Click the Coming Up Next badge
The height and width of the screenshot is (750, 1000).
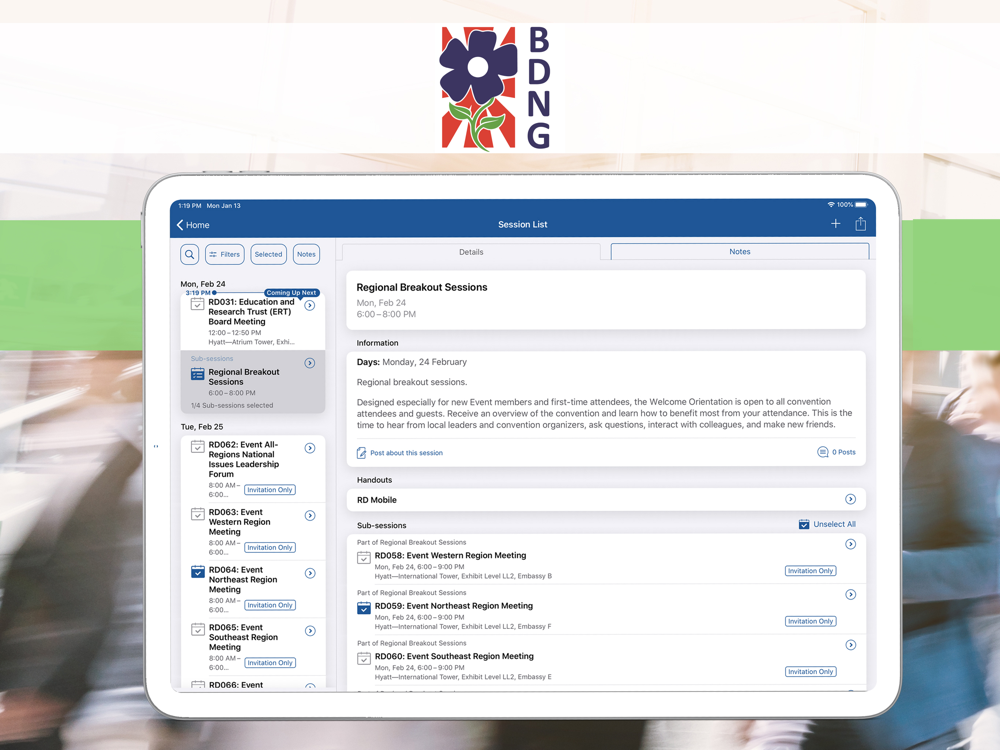point(291,293)
